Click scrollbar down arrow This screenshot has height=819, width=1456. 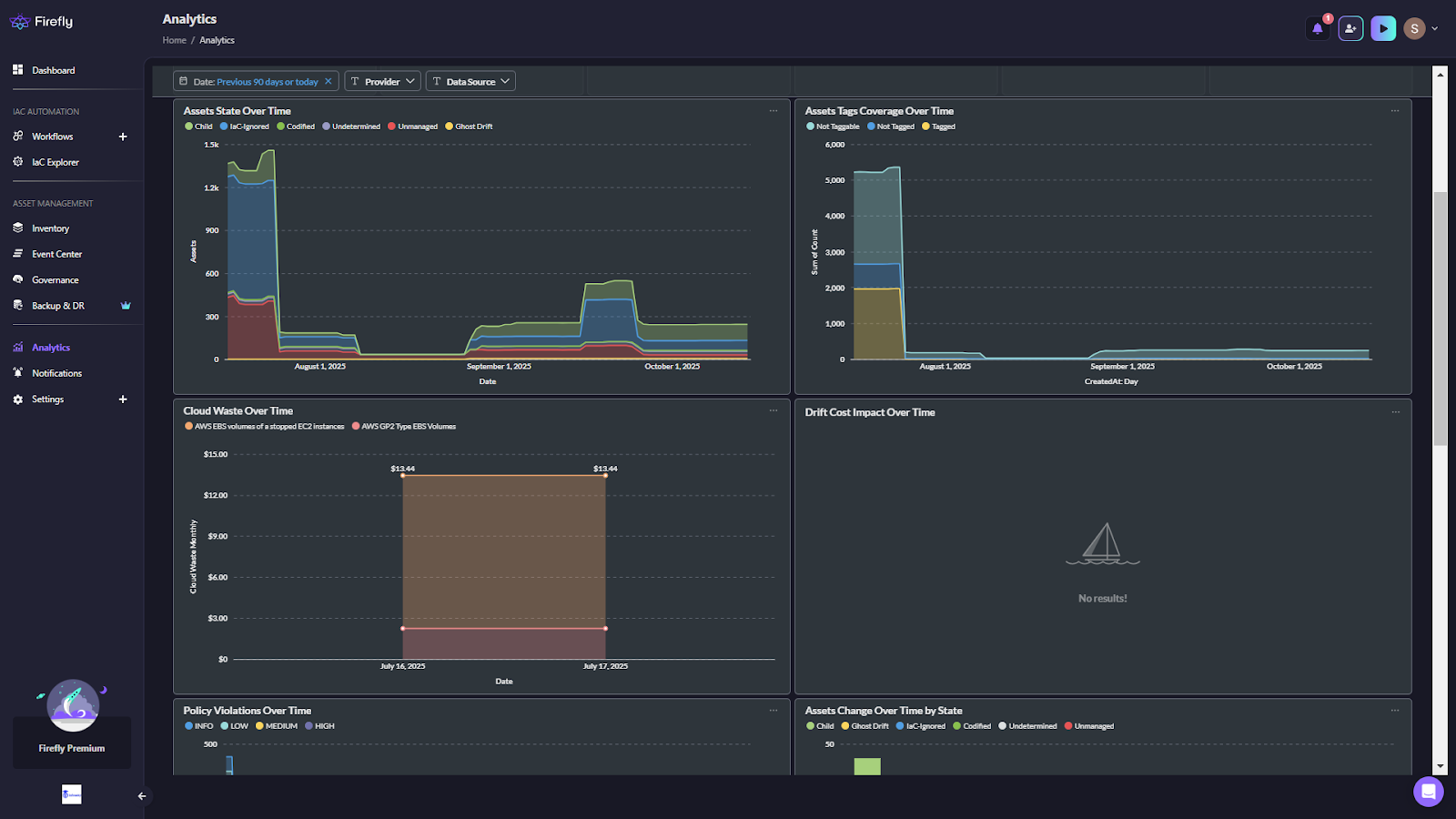click(x=1440, y=767)
